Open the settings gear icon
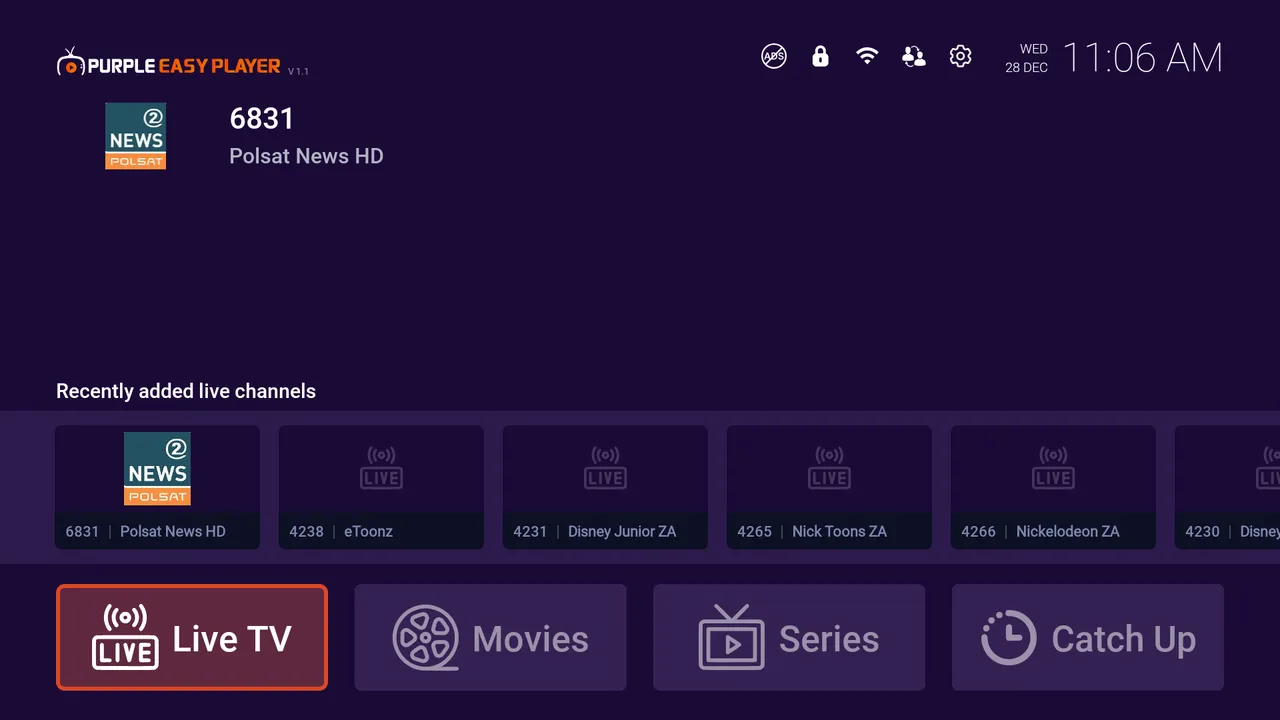Image resolution: width=1280 pixels, height=720 pixels. coord(960,57)
